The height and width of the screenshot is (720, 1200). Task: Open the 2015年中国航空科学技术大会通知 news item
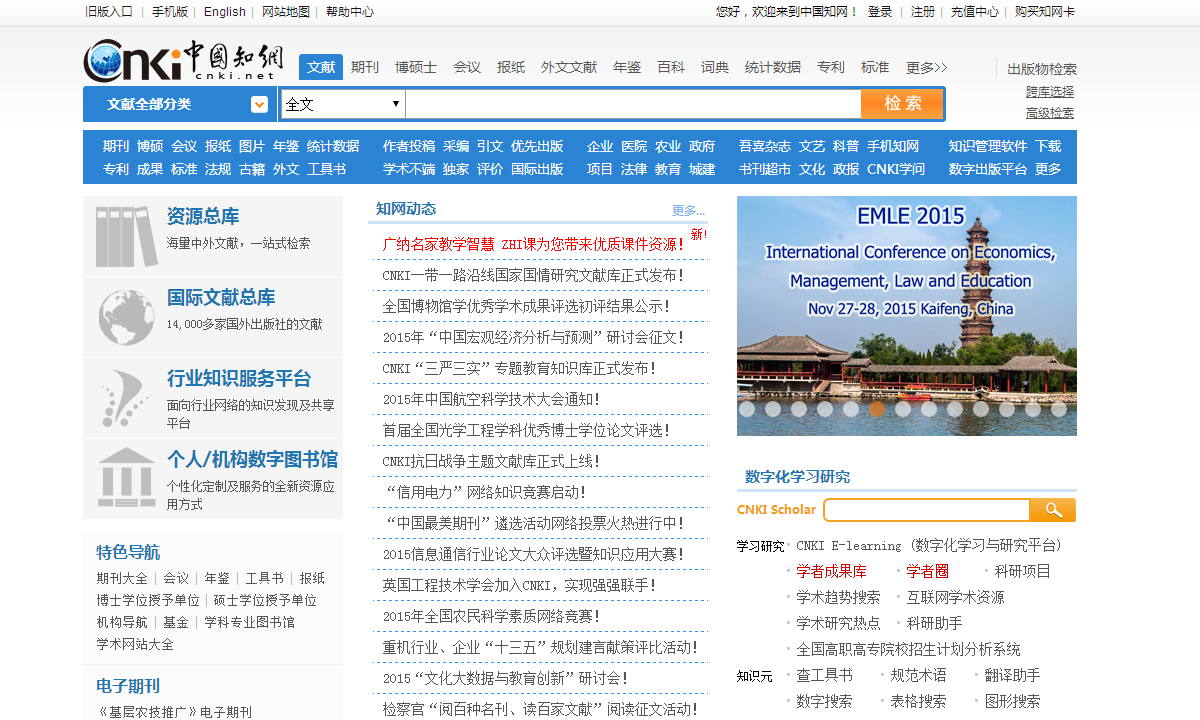click(x=491, y=399)
